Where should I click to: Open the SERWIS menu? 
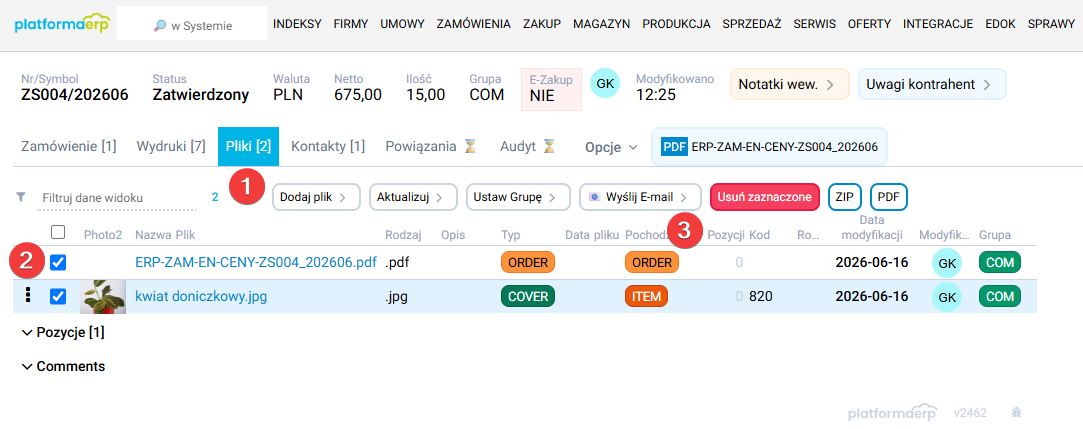pos(814,24)
